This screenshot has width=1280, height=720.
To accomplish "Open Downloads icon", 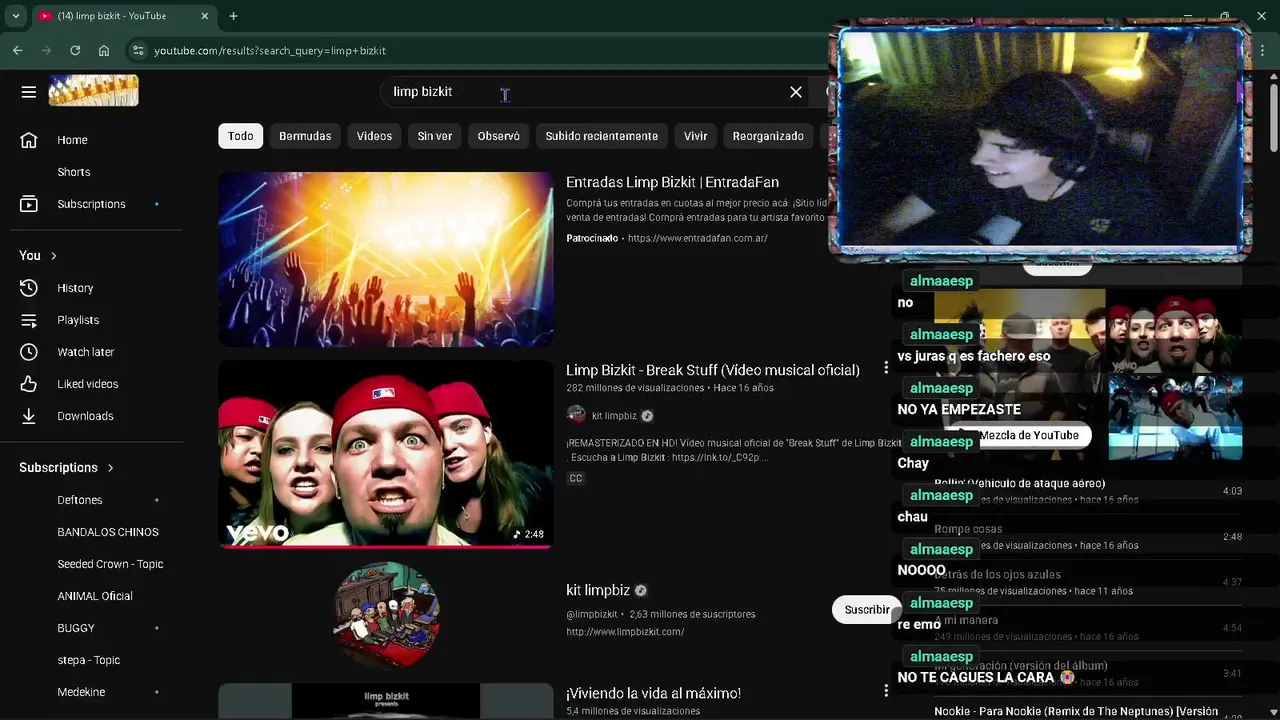I will coord(29,416).
